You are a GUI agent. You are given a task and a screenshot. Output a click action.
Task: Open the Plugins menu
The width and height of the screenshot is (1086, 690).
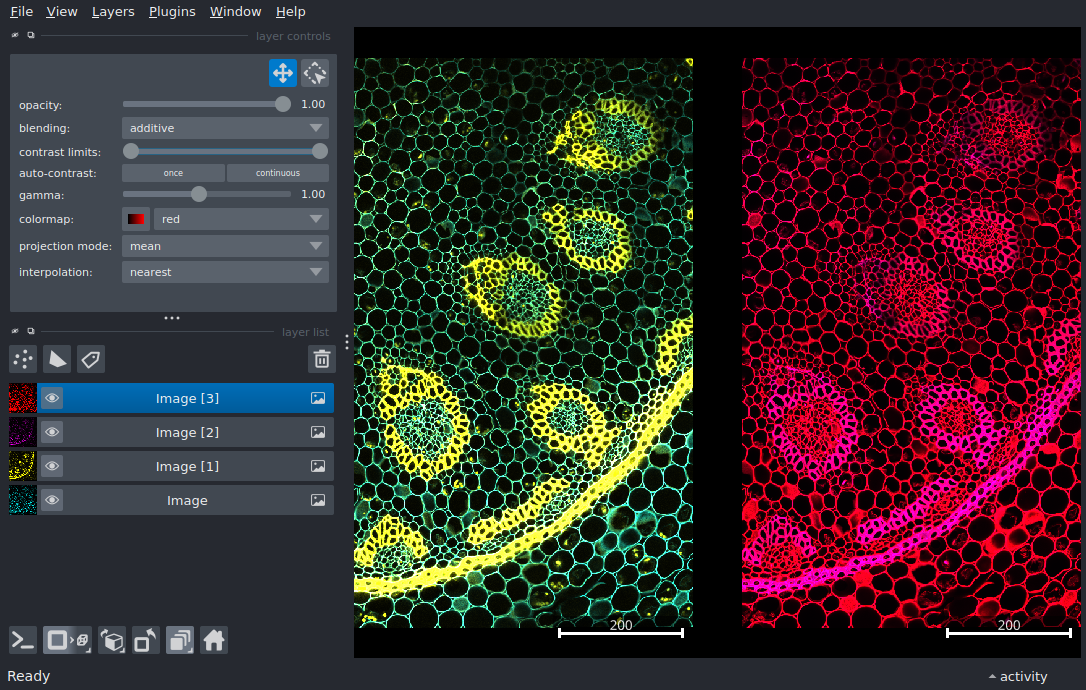point(171,12)
